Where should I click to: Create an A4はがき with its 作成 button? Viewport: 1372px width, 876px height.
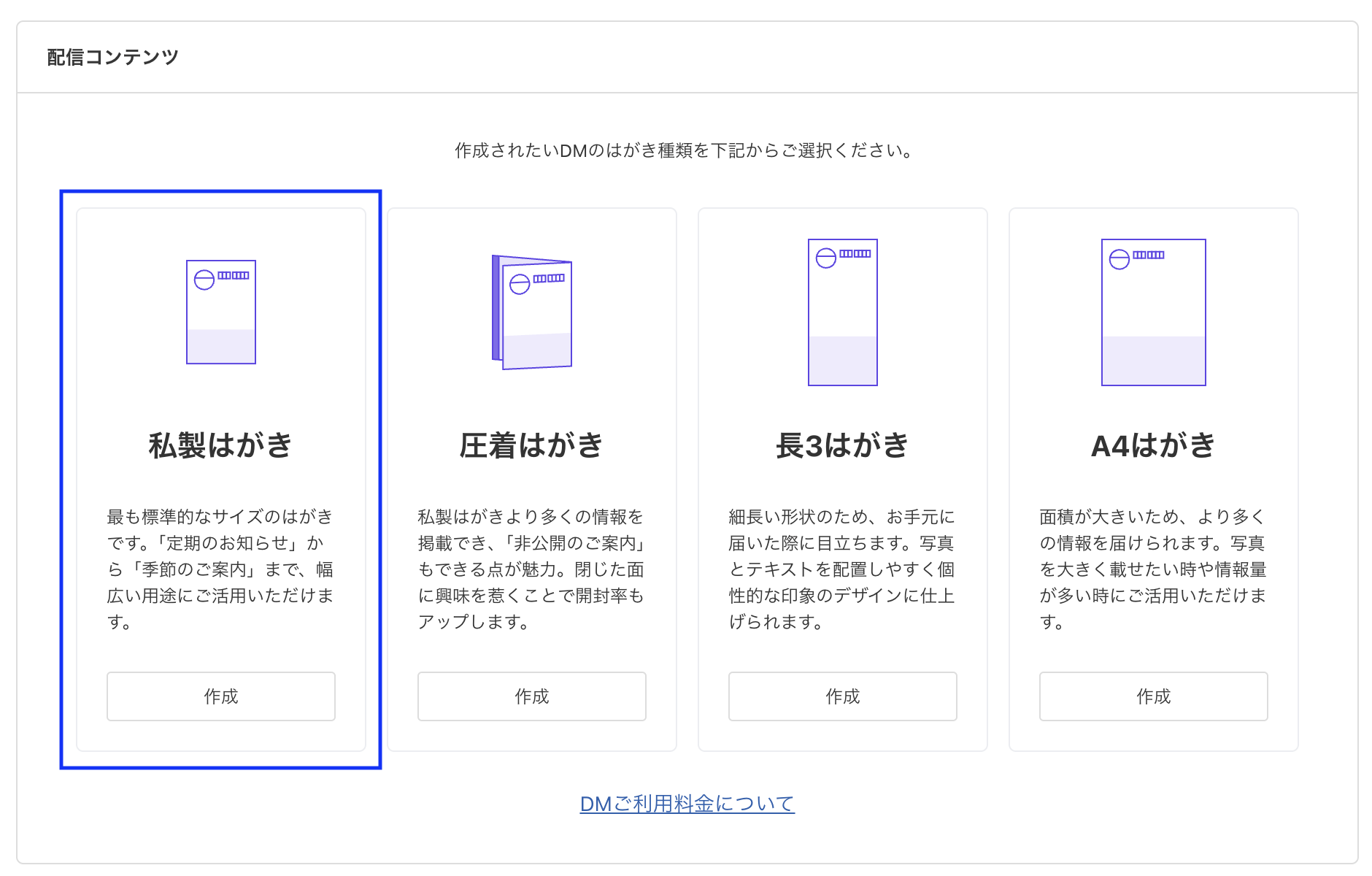1153,696
